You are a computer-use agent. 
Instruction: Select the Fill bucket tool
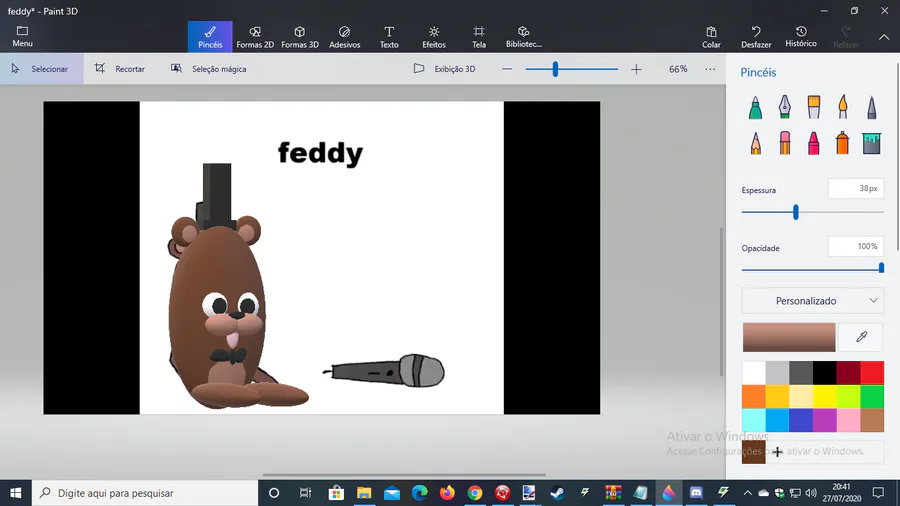[871, 143]
